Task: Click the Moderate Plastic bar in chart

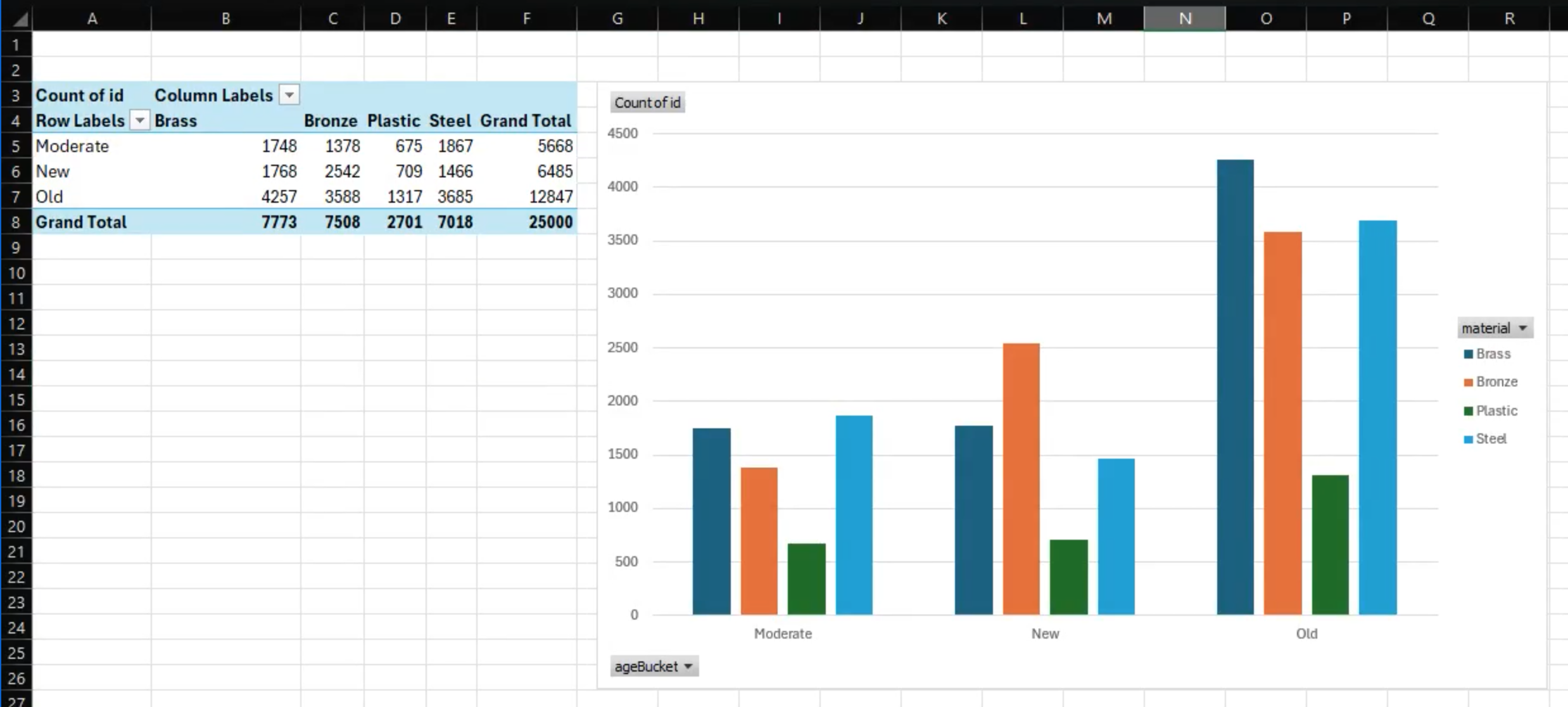Action: [x=806, y=578]
